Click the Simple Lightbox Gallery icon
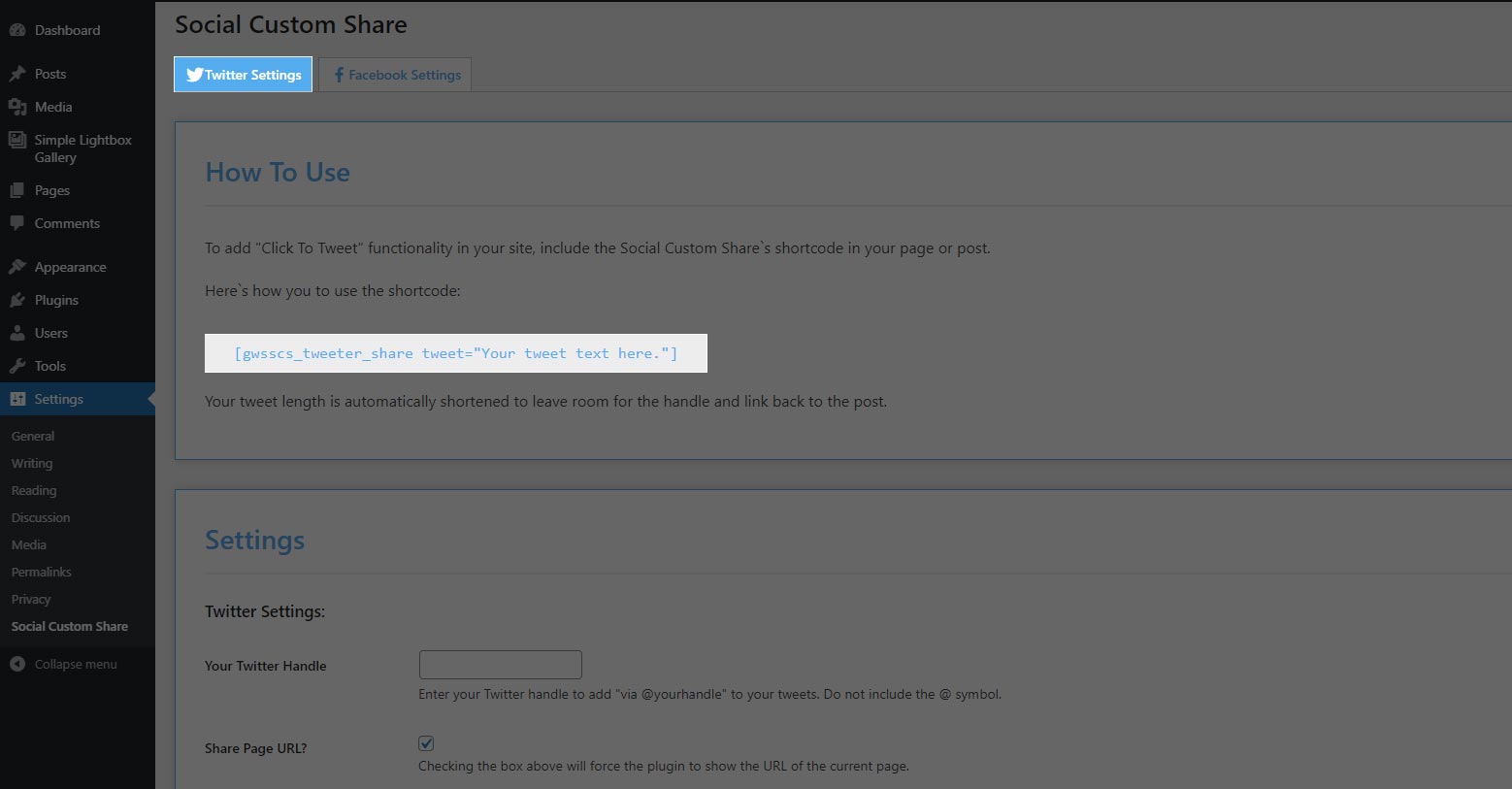Image resolution: width=1512 pixels, height=789 pixels. click(x=17, y=140)
